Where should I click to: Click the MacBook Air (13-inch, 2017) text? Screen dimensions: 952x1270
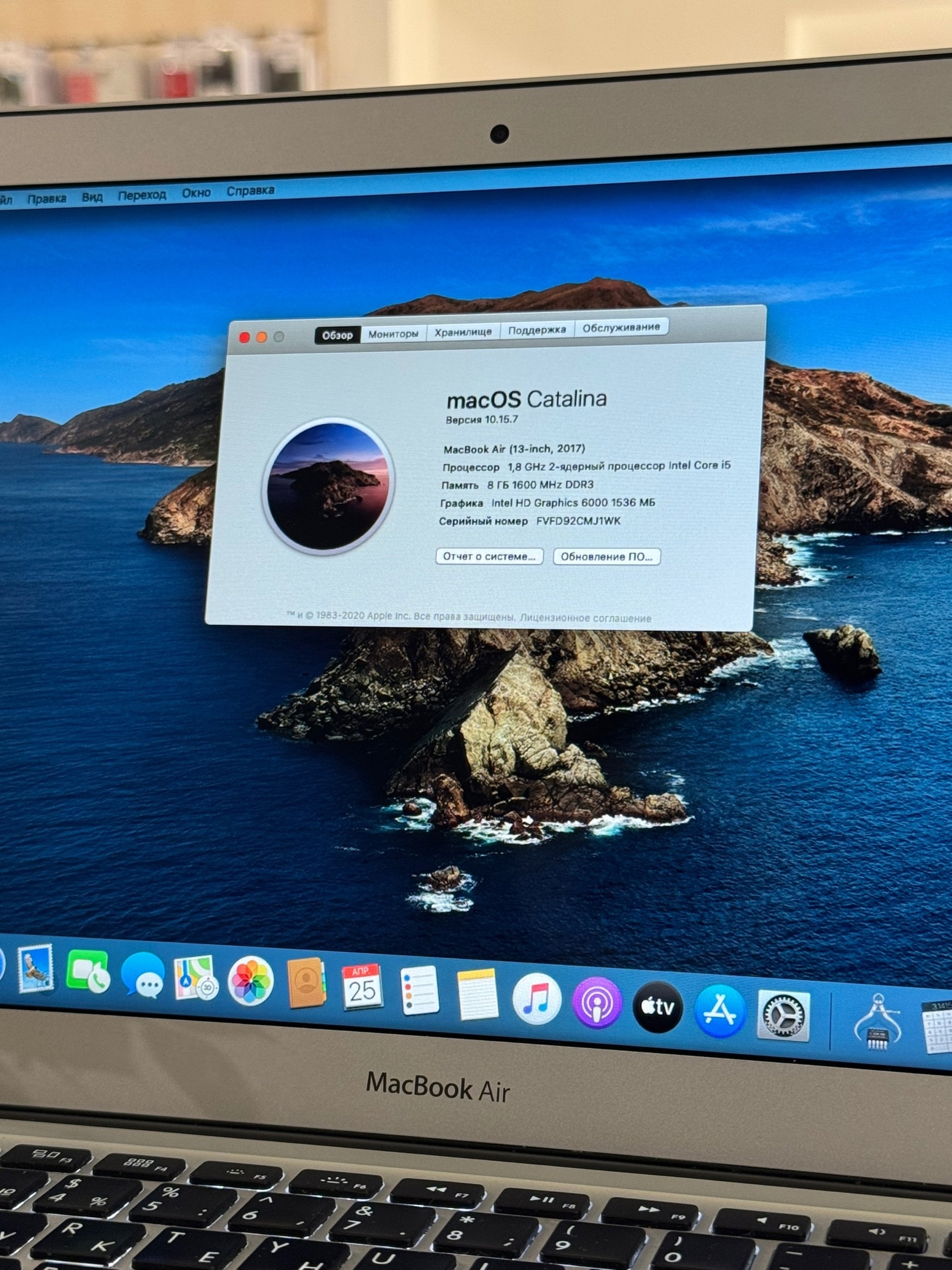pos(514,449)
